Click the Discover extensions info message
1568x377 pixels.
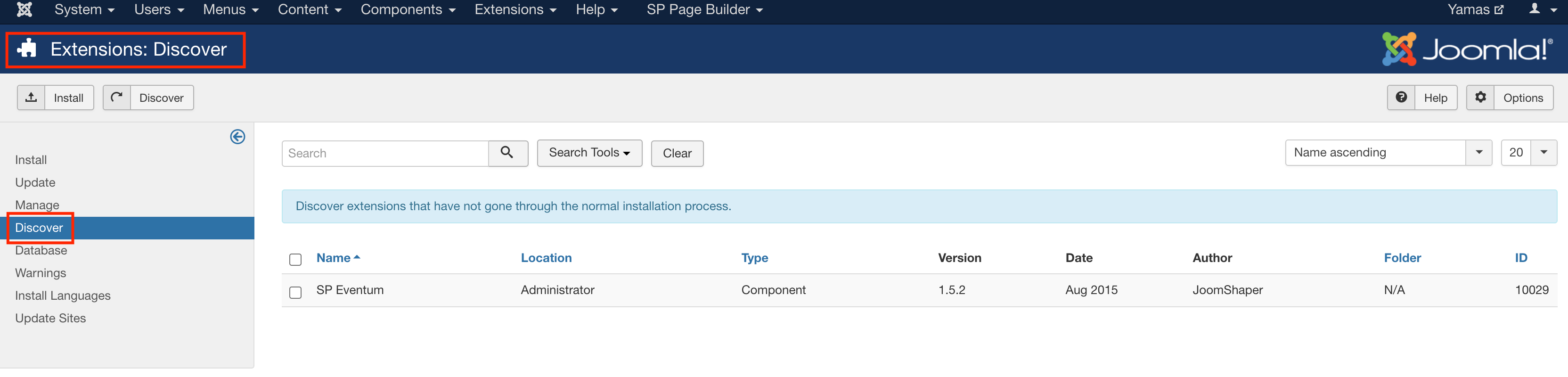coord(513,206)
